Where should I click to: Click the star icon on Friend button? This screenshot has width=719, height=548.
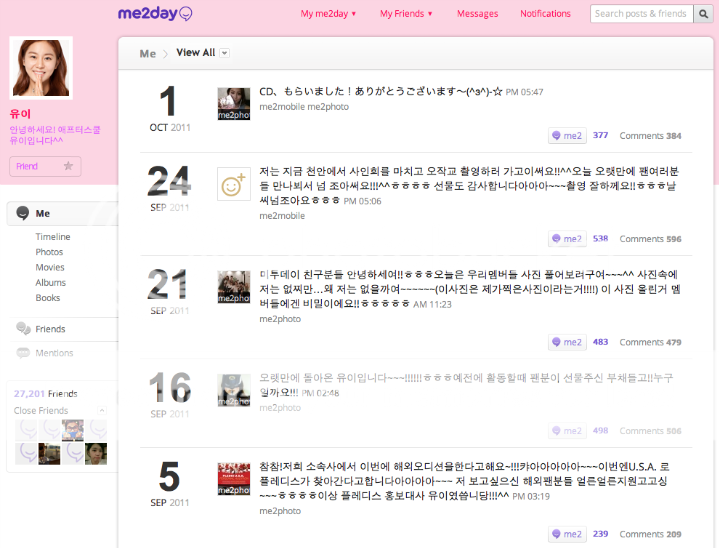click(x=68, y=166)
